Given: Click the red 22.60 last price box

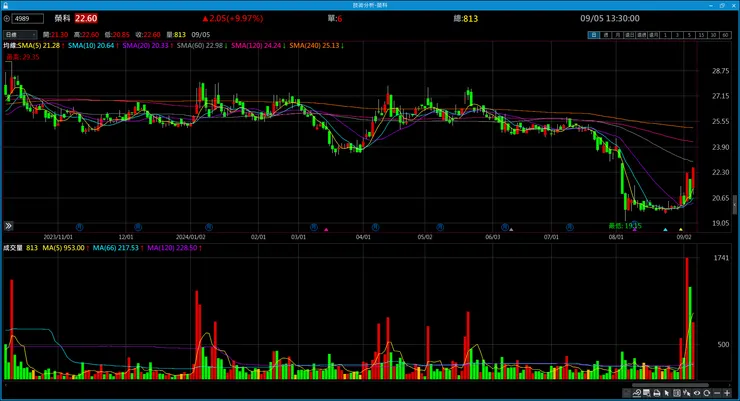Looking at the screenshot, I should pos(86,18).
